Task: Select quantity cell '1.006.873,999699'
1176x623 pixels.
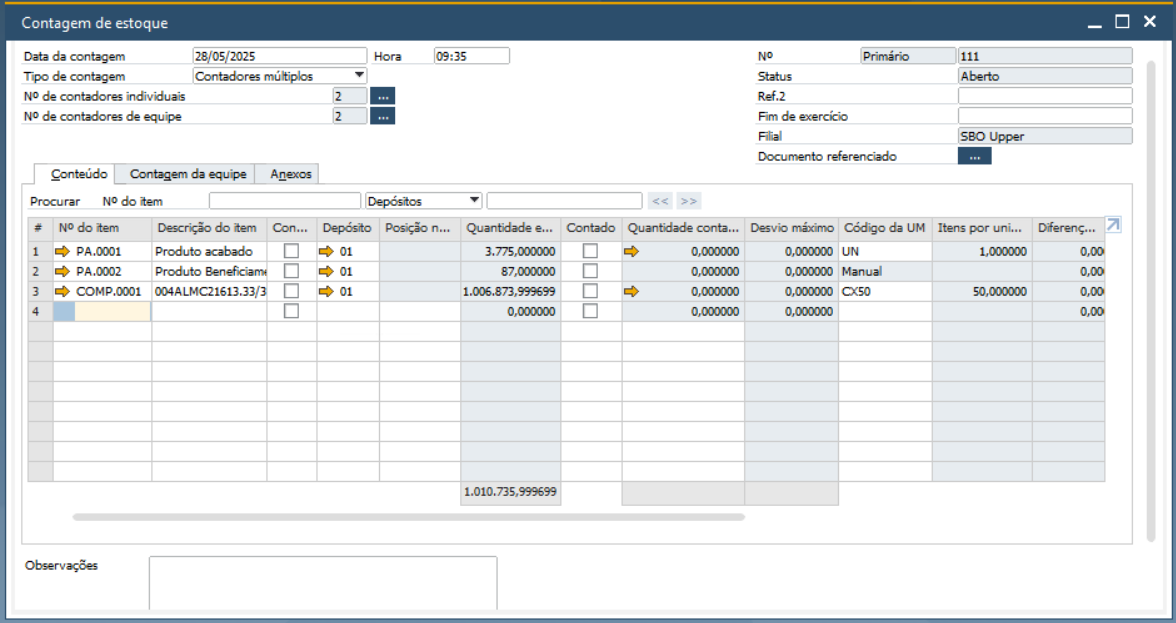Action: (x=510, y=292)
